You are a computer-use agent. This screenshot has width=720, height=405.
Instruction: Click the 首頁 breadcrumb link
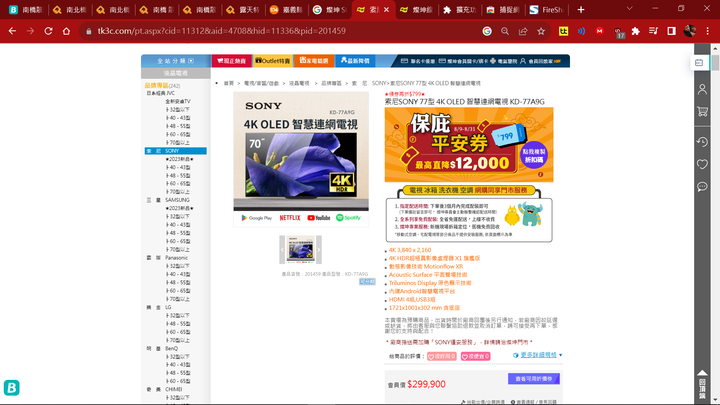tap(229, 84)
